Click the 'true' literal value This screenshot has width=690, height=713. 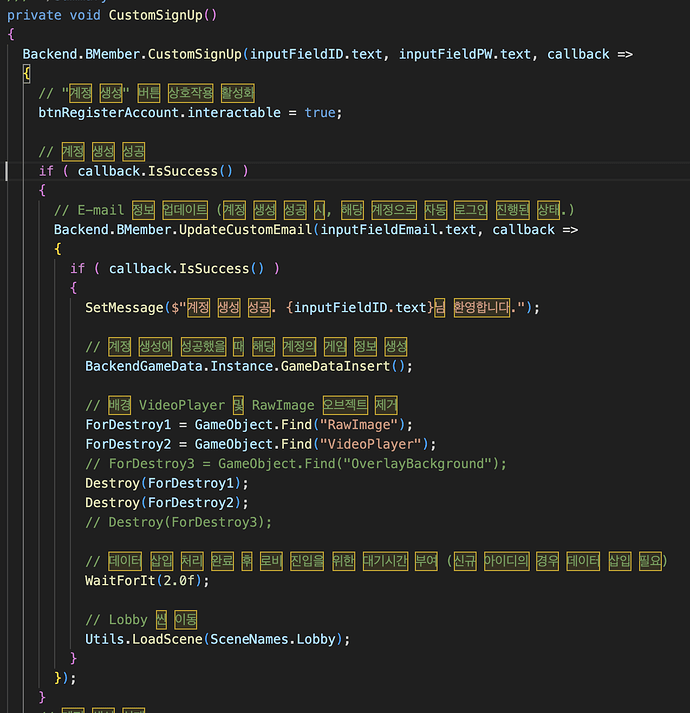tap(320, 112)
